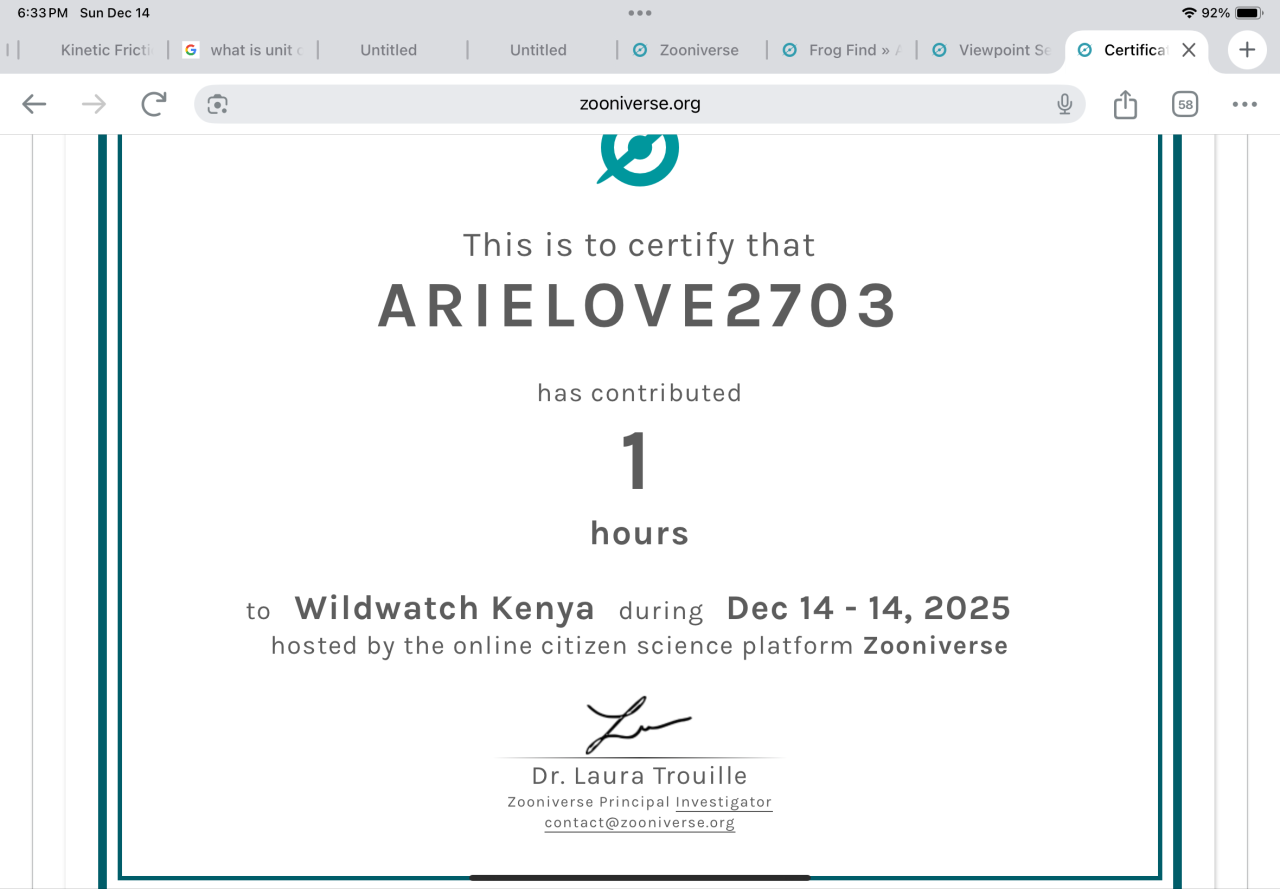Tap the home indicator bar at bottom
This screenshot has height=889, width=1280.
[x=640, y=878]
